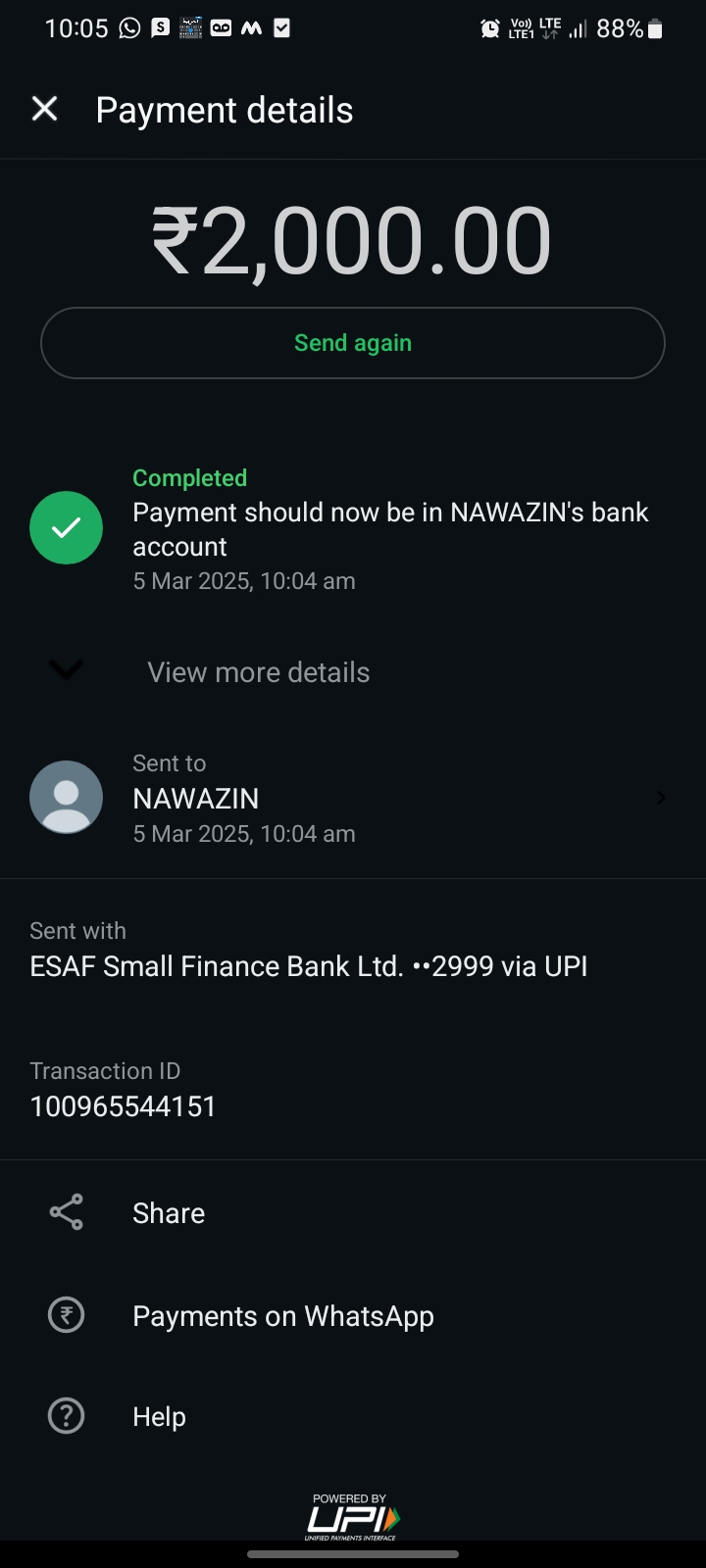
Task: Open recipient details via right chevron
Action: pyautogui.click(x=661, y=798)
